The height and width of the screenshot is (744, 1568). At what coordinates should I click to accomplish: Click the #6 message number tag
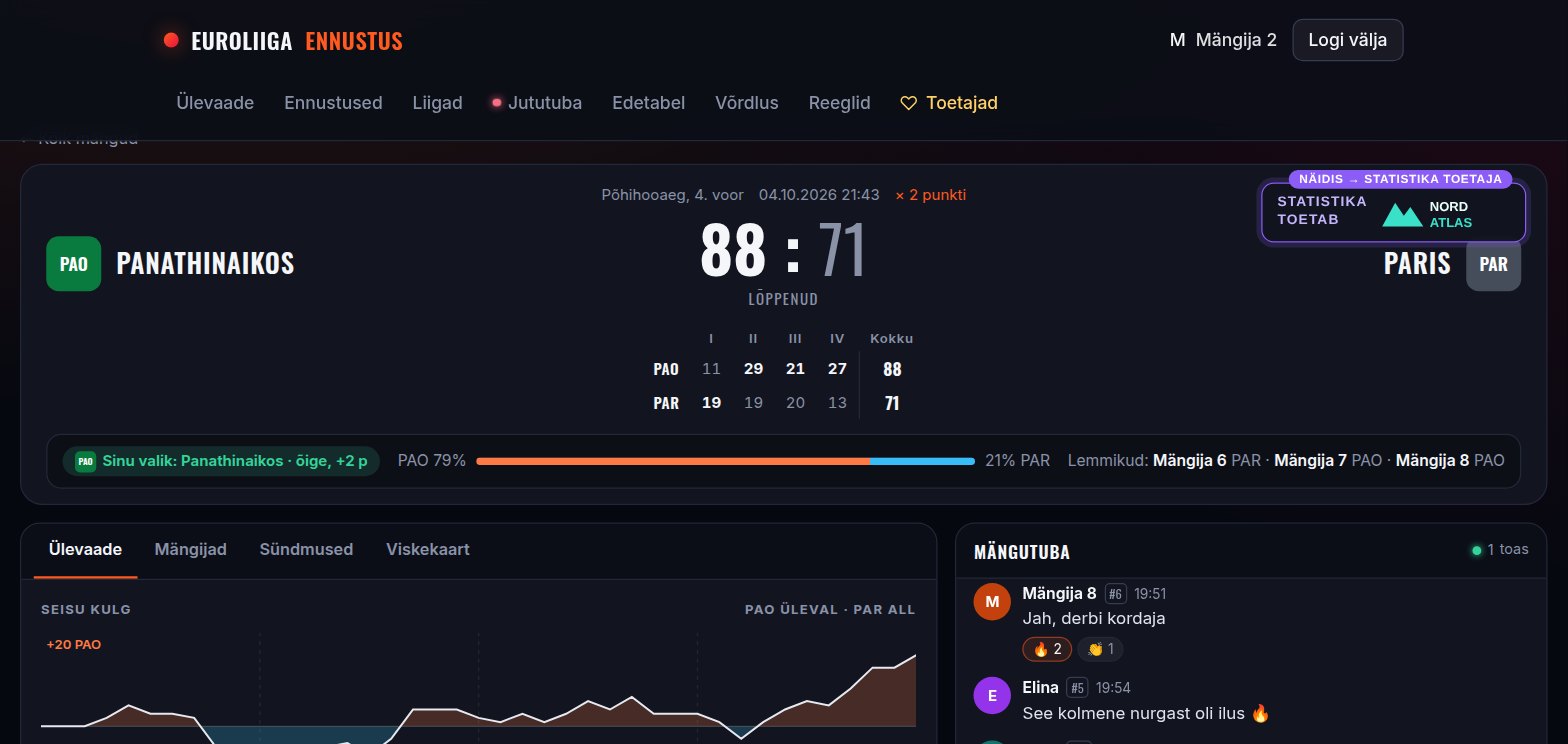[1116, 594]
